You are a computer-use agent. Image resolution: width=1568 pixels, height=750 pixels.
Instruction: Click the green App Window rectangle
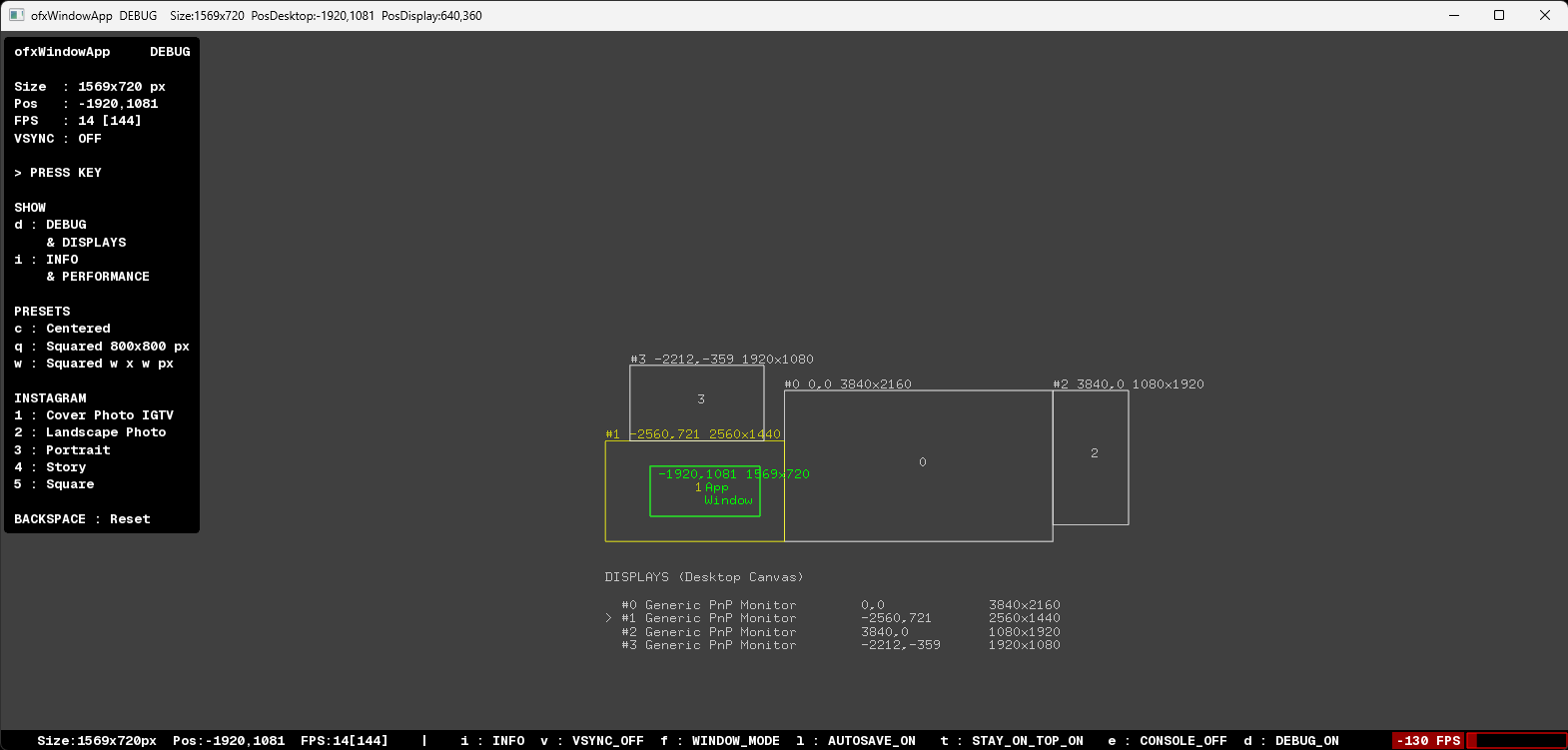(705, 491)
